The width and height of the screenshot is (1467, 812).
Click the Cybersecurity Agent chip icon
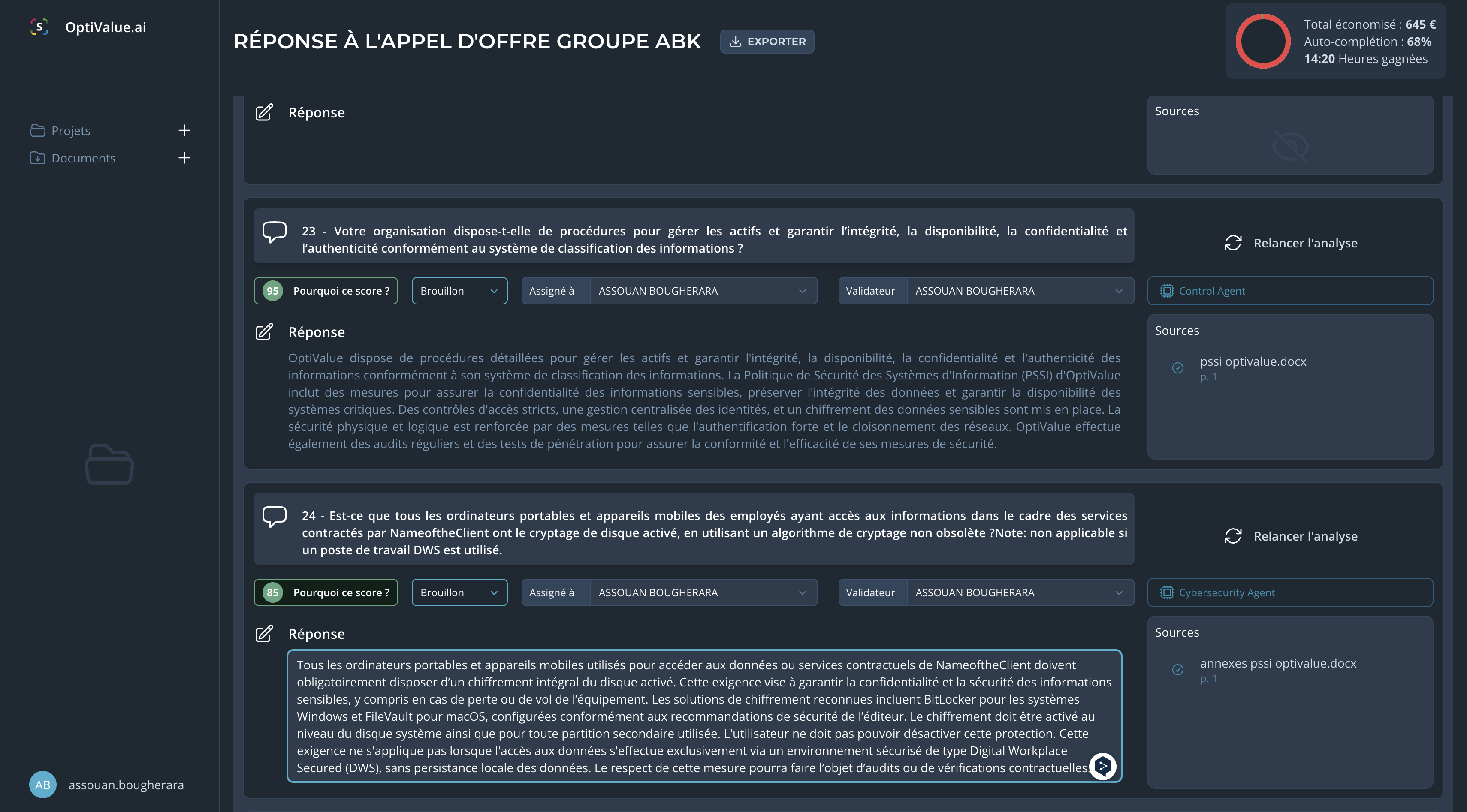point(1167,592)
